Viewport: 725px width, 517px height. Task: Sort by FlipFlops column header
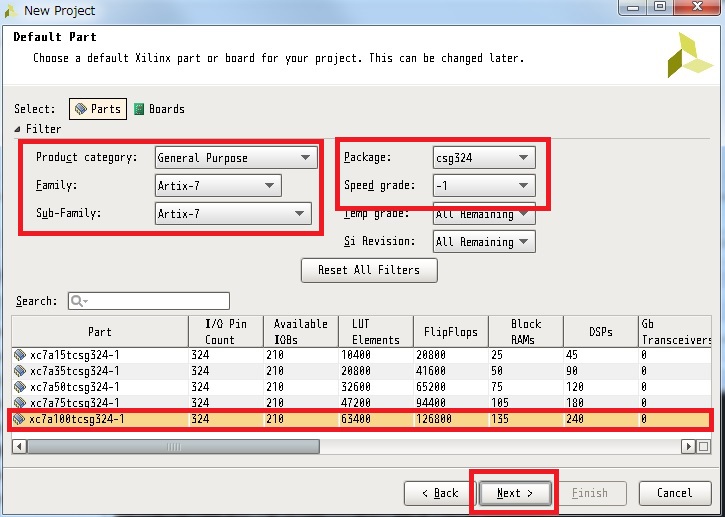point(451,332)
